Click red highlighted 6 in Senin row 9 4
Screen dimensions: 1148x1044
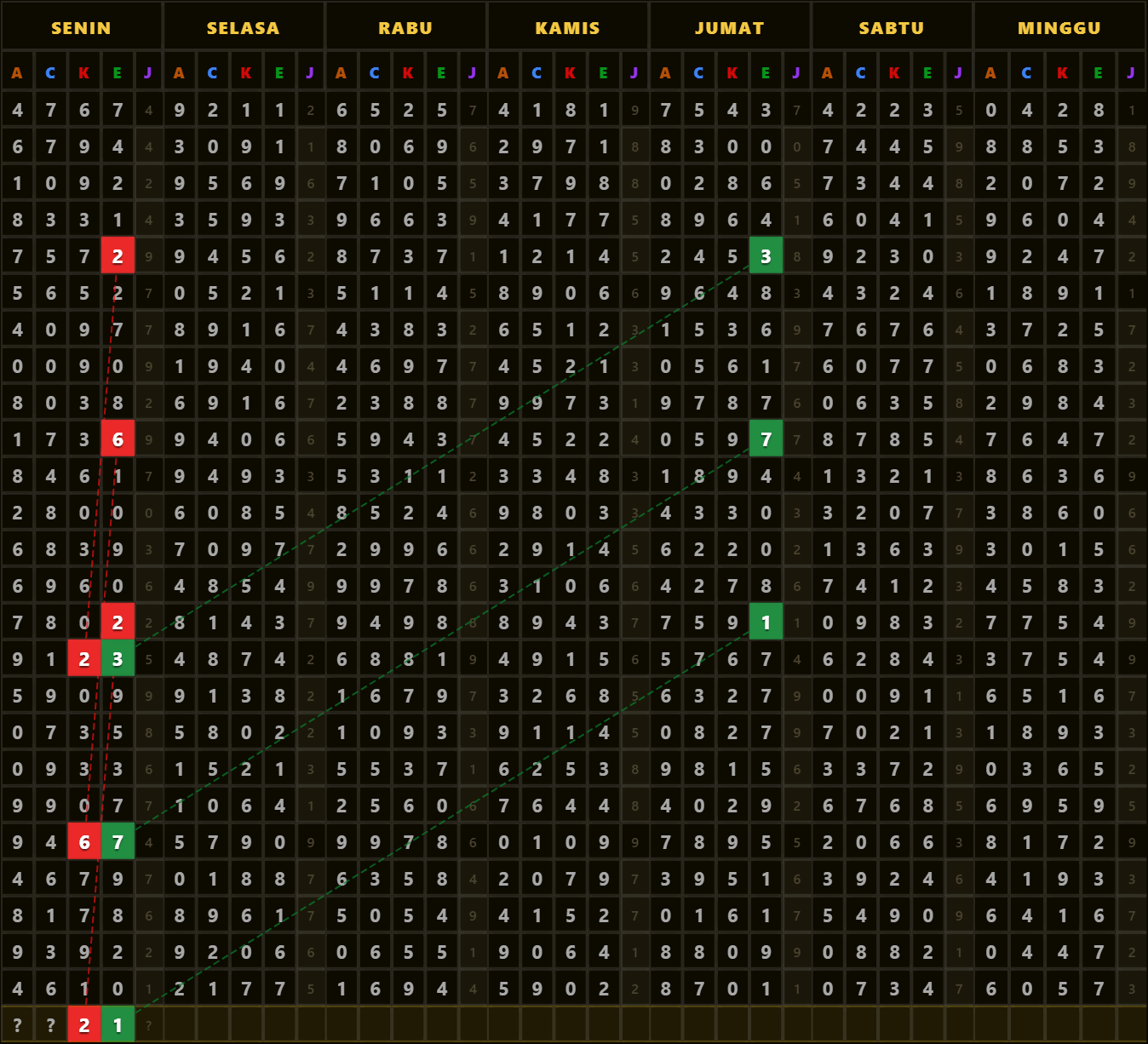coord(83,842)
